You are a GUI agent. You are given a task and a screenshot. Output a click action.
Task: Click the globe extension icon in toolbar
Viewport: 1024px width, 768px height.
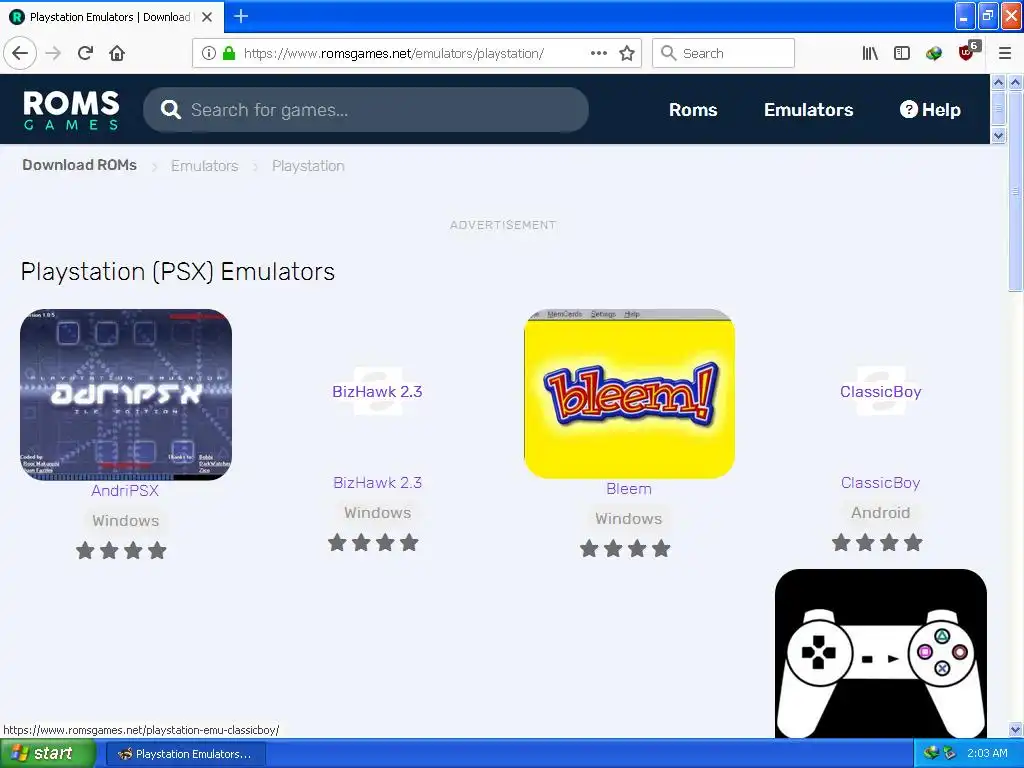[x=934, y=53]
